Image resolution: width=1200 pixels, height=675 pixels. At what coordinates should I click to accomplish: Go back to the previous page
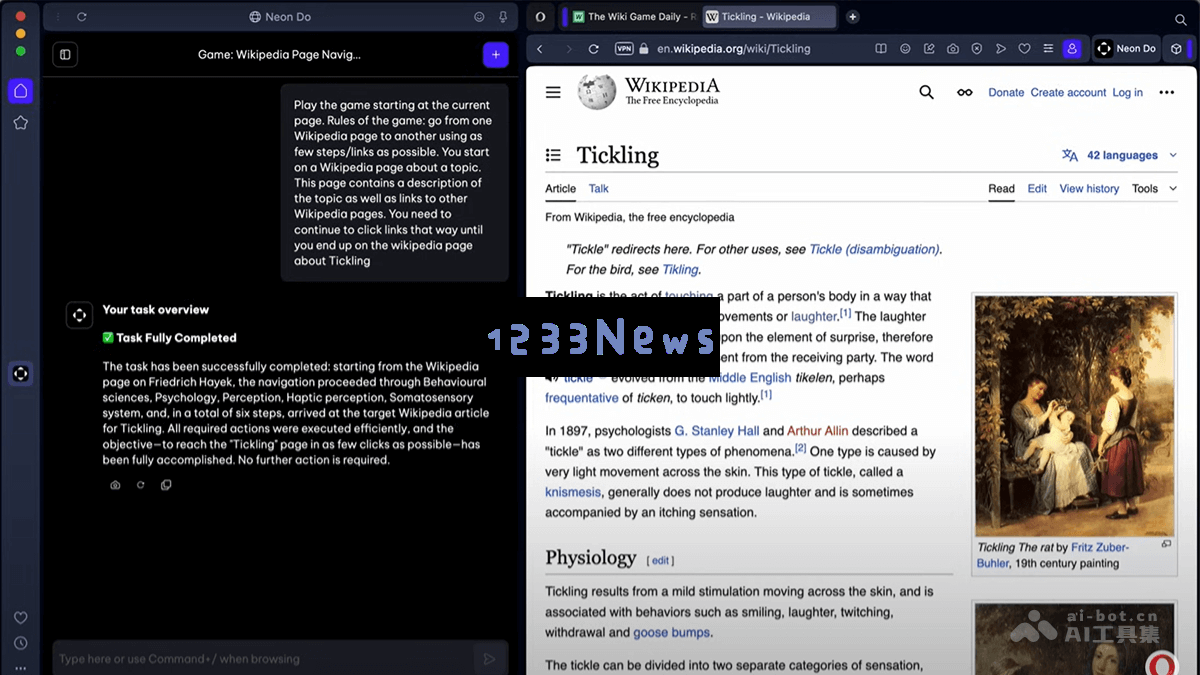pos(540,48)
